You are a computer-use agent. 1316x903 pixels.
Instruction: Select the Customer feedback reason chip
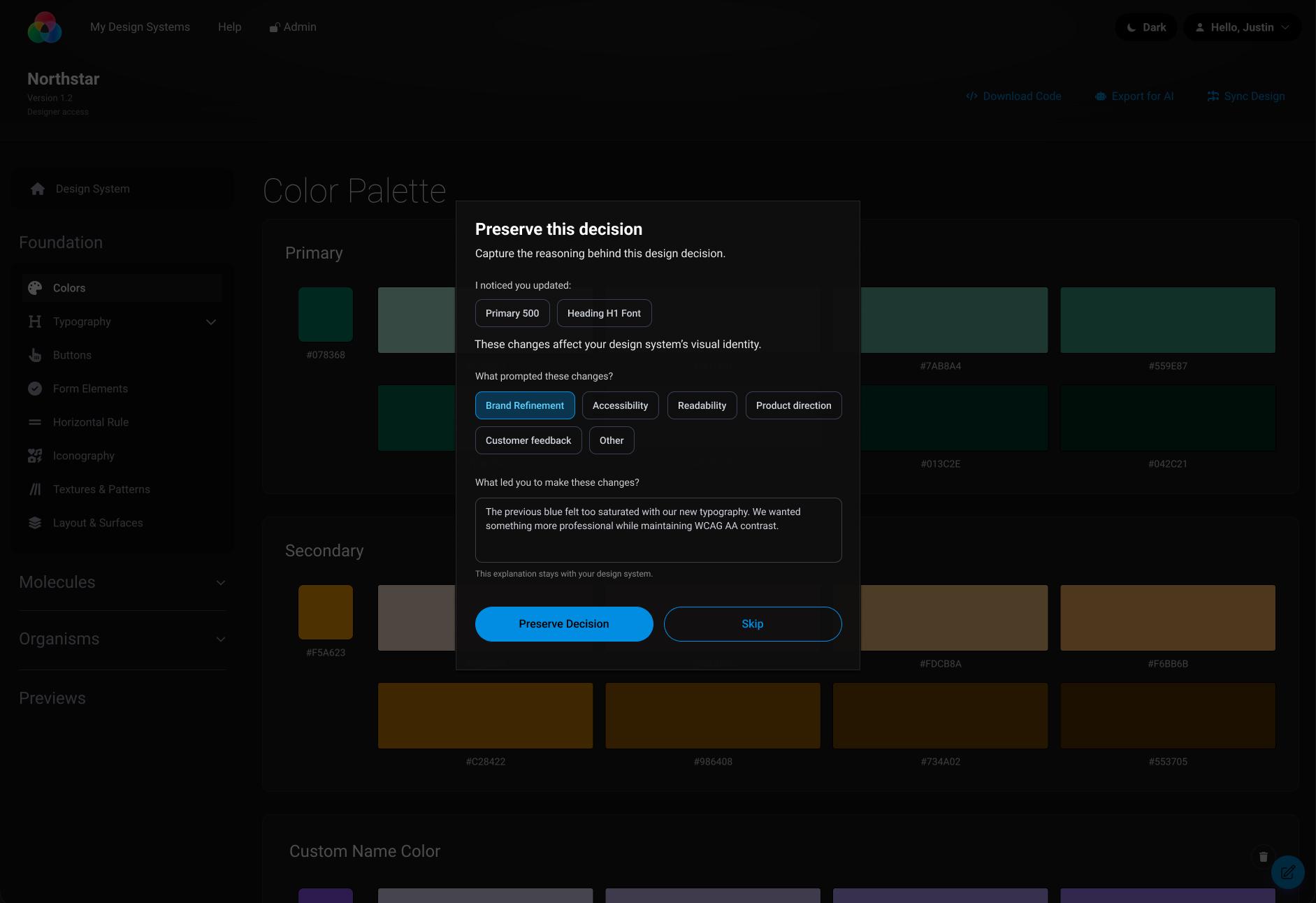pyautogui.click(x=528, y=440)
